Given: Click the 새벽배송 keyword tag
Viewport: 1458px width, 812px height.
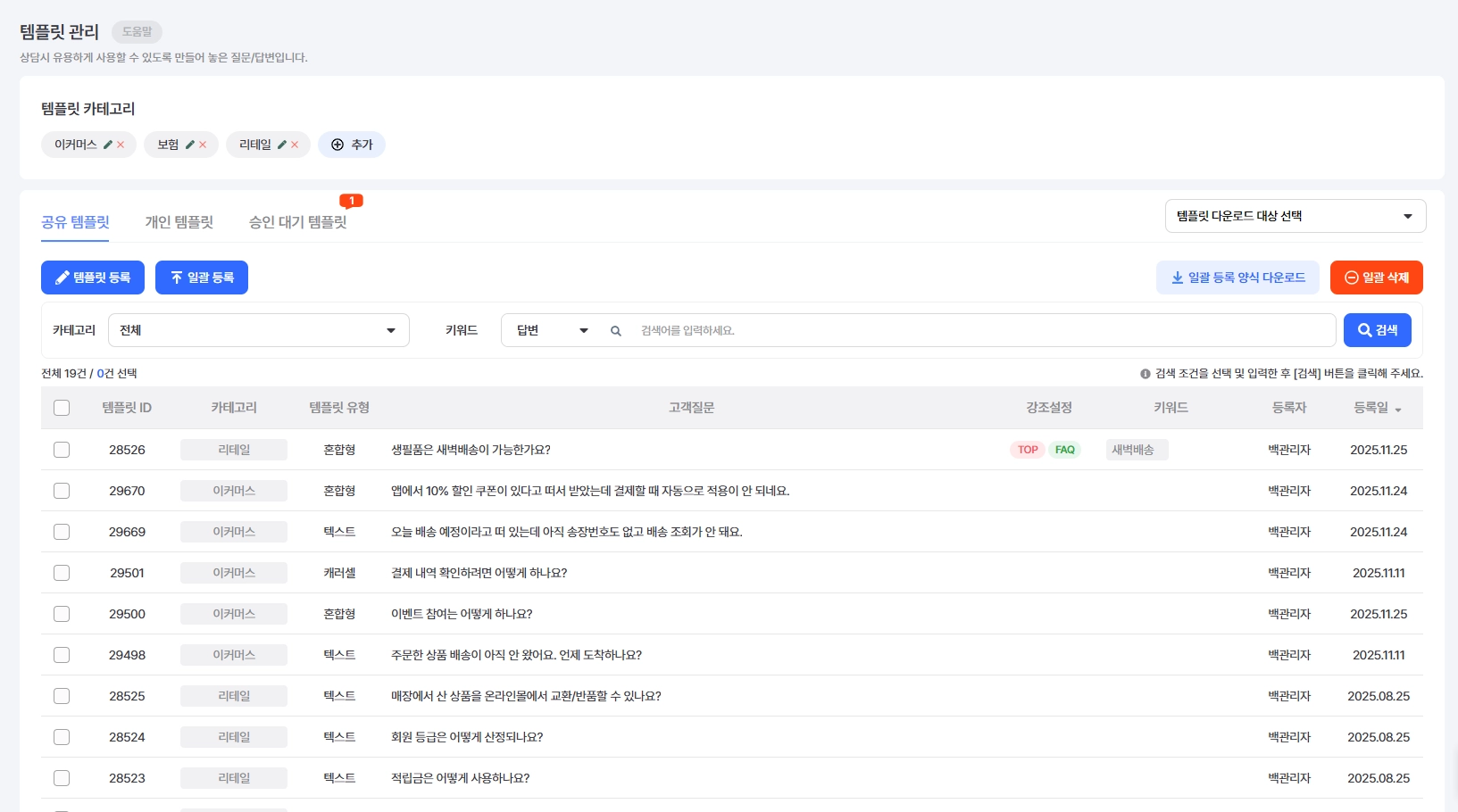Looking at the screenshot, I should [1137, 450].
